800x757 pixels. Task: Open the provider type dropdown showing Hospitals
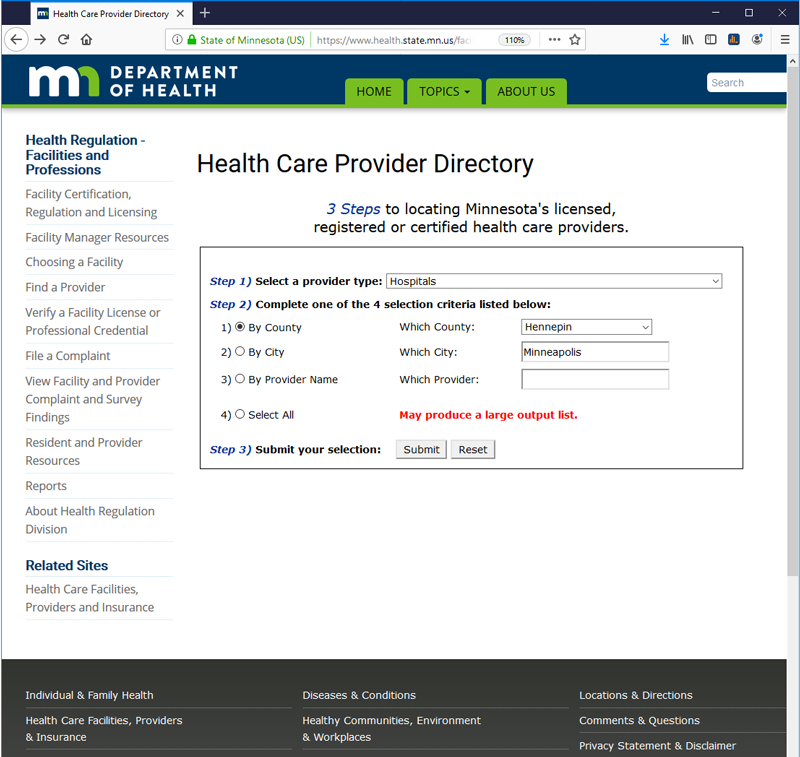(x=554, y=281)
